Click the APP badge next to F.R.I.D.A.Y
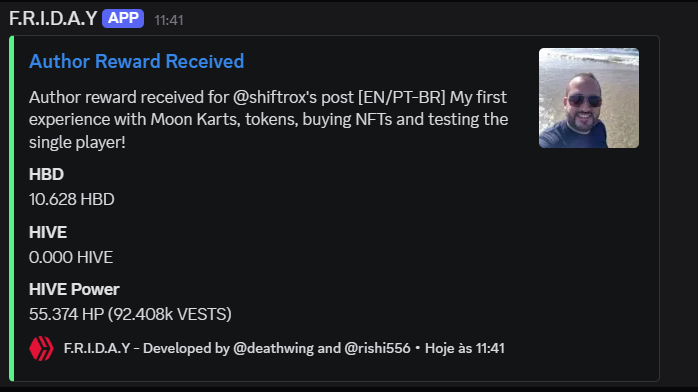 click(x=123, y=19)
